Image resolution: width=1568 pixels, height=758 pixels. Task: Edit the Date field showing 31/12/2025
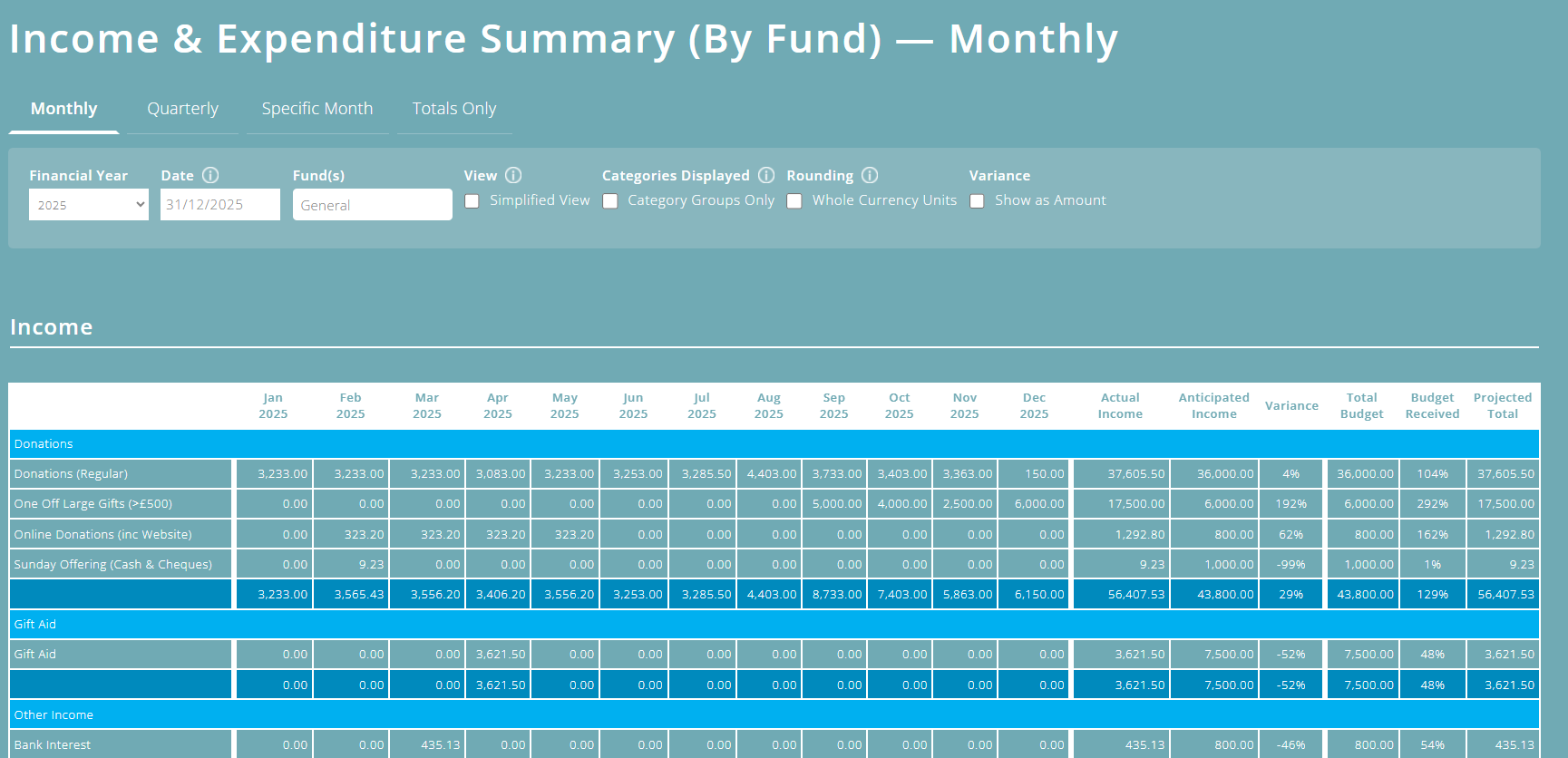coord(220,205)
